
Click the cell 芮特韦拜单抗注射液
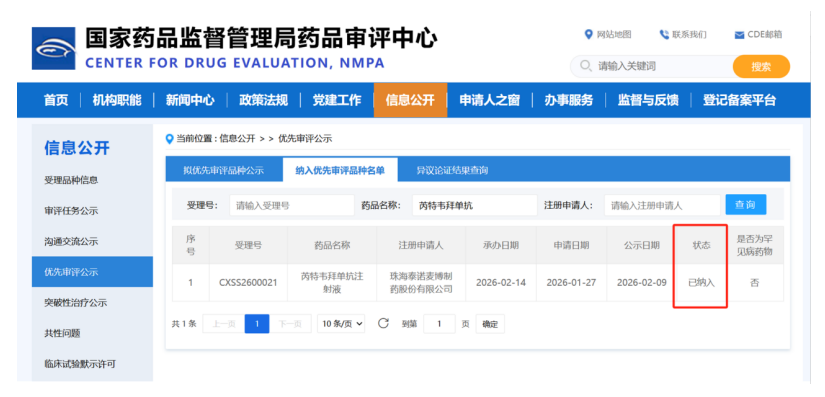(x=332, y=282)
